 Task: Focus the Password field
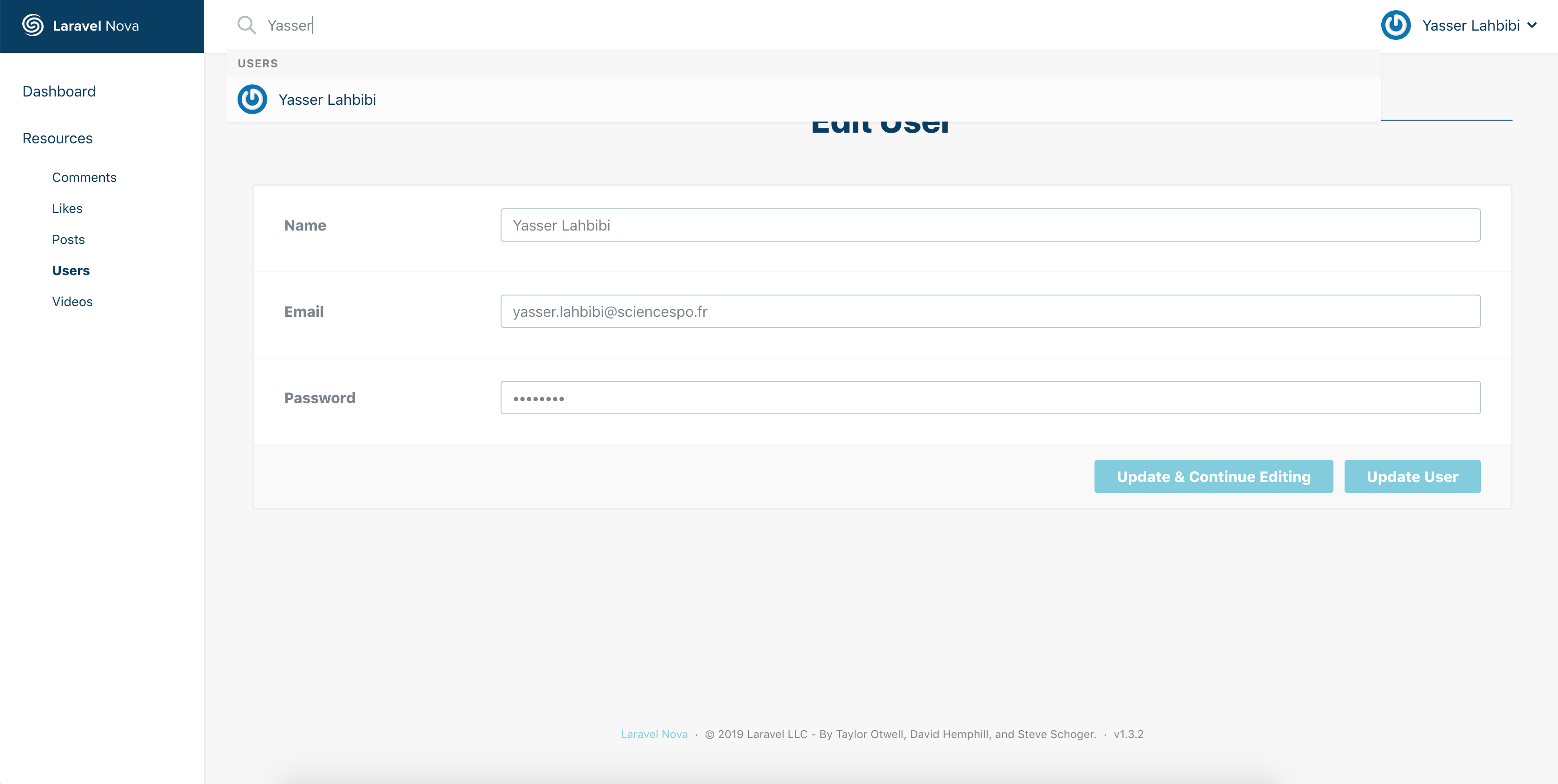pyautogui.click(x=990, y=398)
